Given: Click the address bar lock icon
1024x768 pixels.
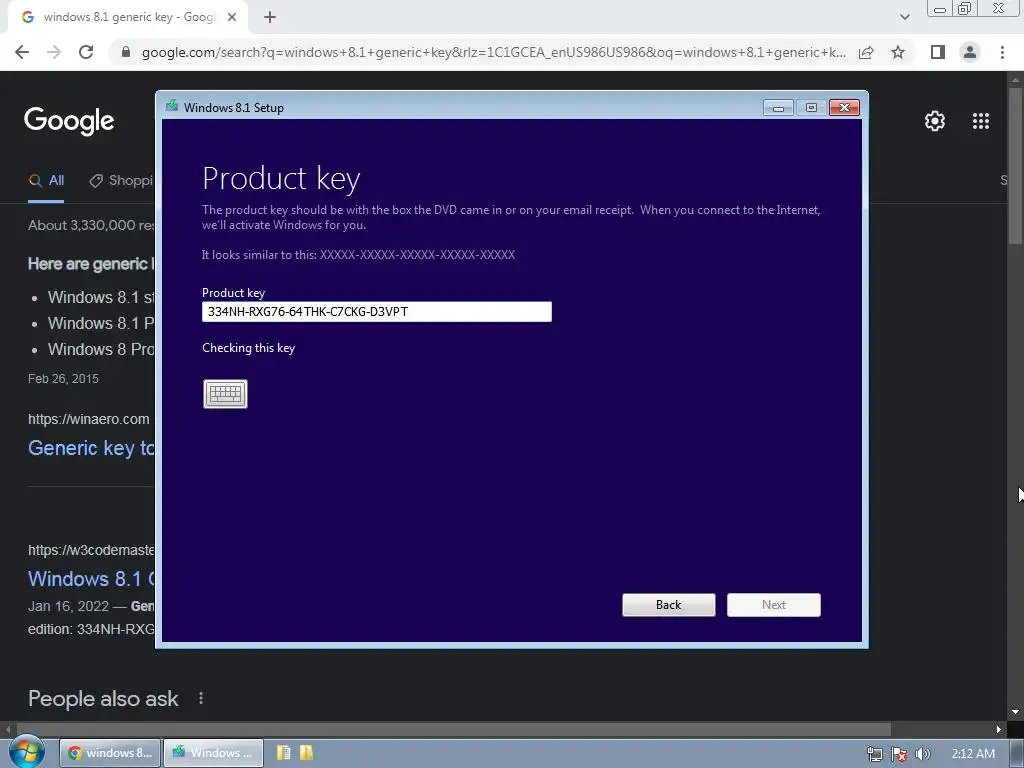Looking at the screenshot, I should pyautogui.click(x=126, y=52).
